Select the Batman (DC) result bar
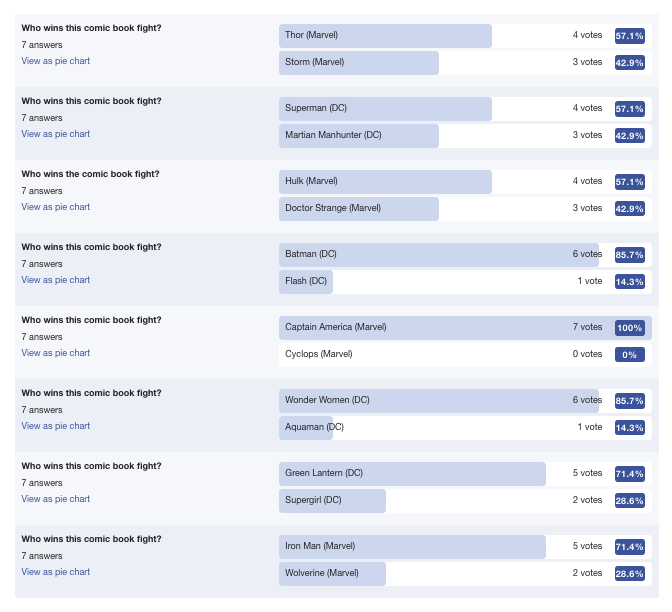This screenshot has height=612, width=672. point(465,255)
